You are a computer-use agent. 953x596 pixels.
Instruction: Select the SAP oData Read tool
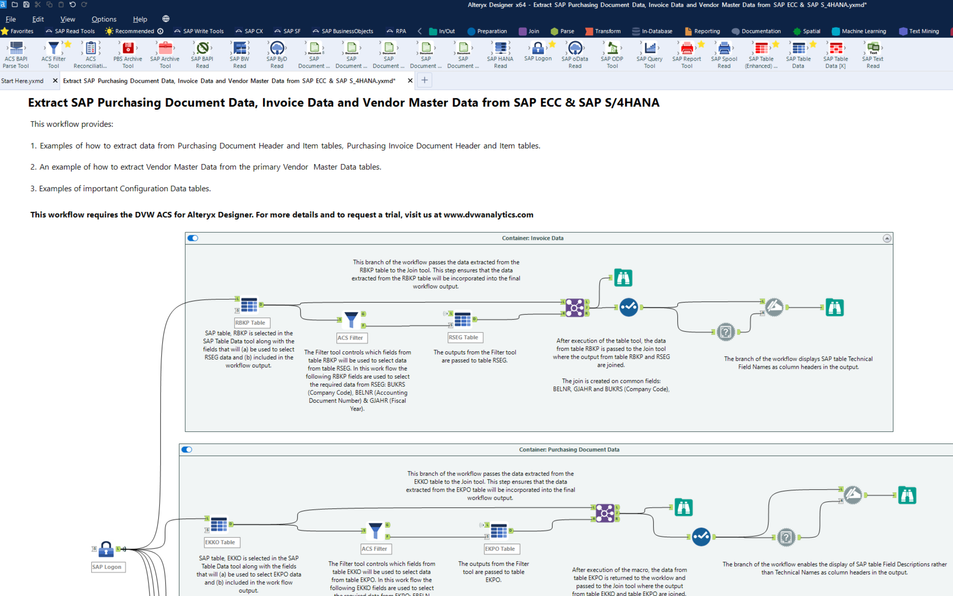575,55
